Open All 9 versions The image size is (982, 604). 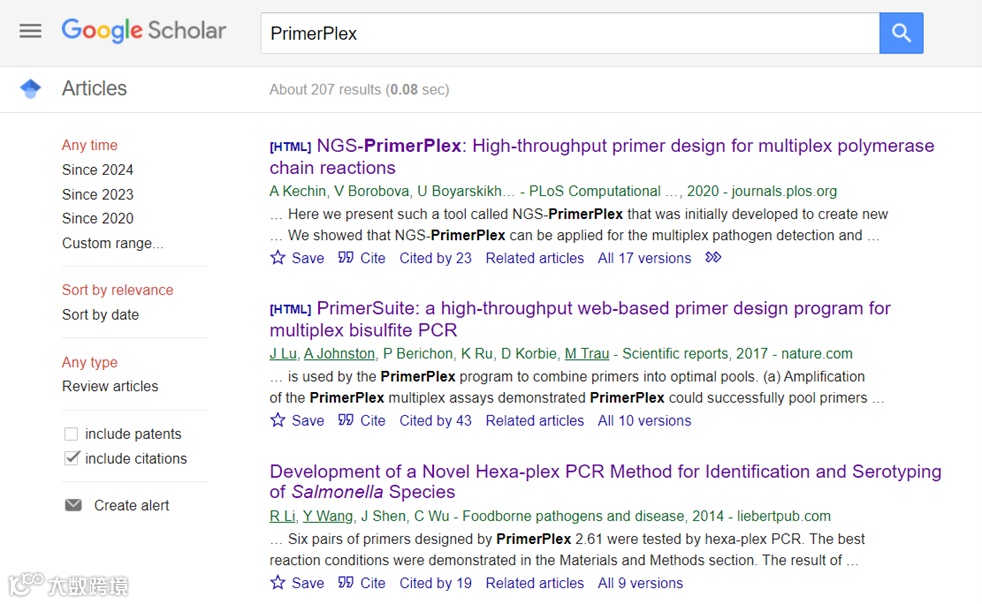point(640,583)
